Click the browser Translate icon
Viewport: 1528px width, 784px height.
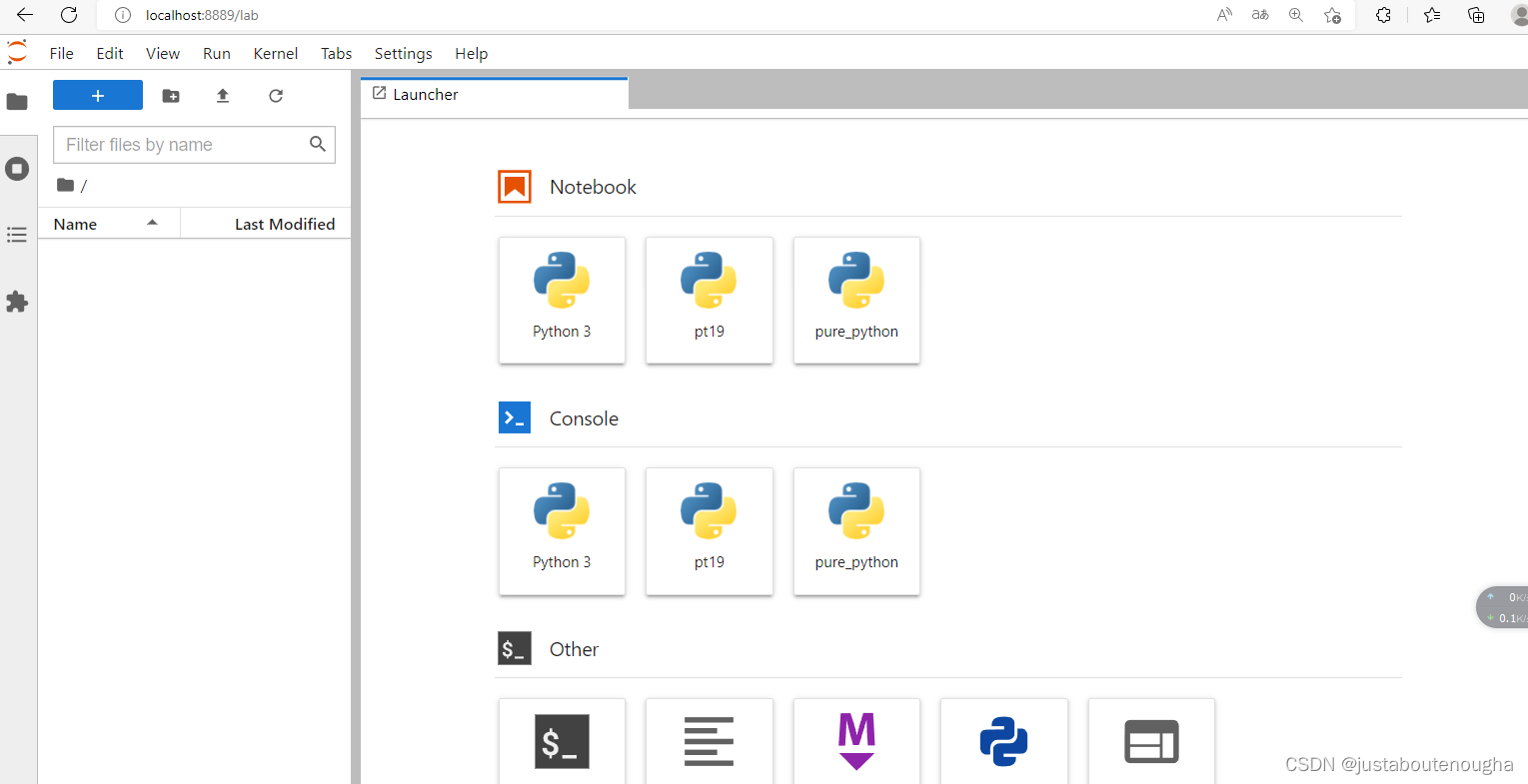click(1260, 15)
